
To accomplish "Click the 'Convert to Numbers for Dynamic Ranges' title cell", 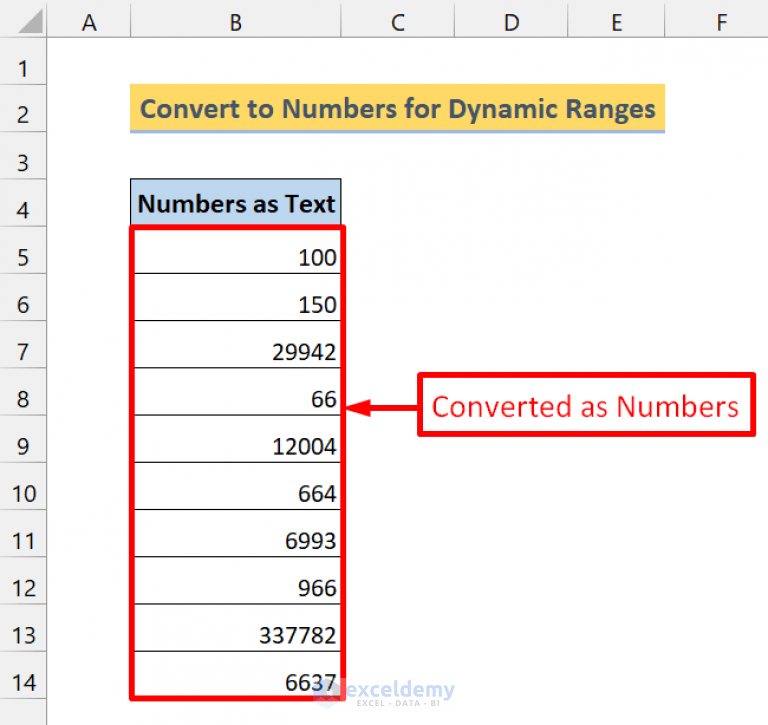I will (397, 108).
